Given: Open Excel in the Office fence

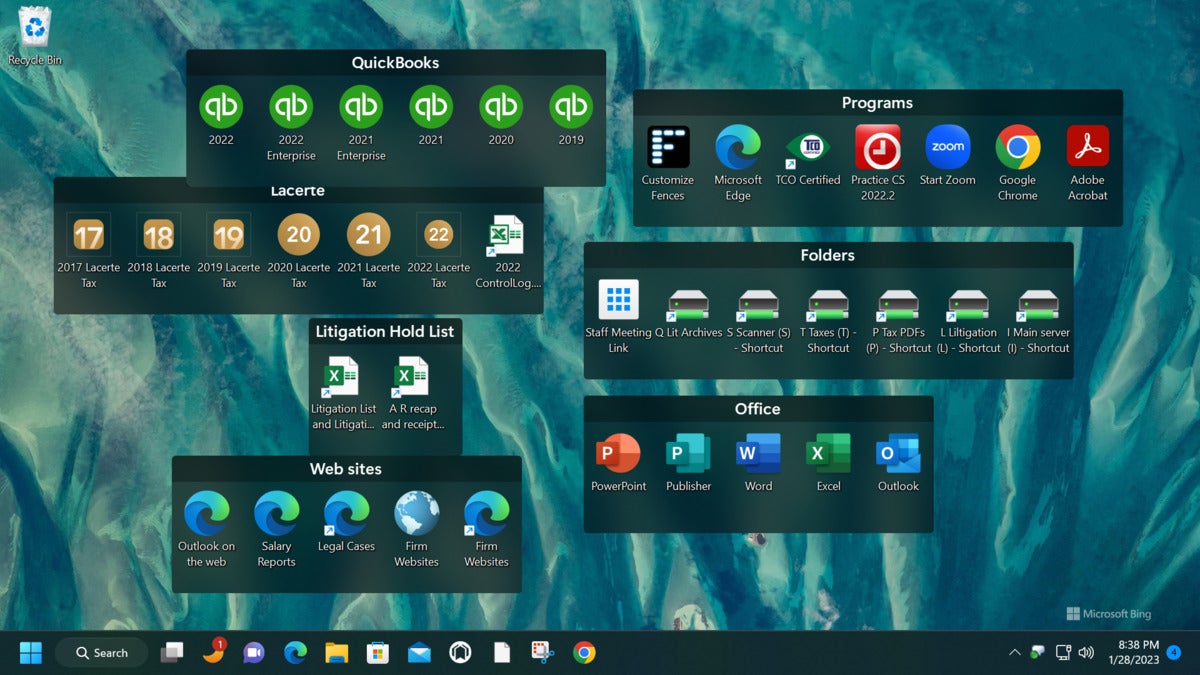Looking at the screenshot, I should click(828, 454).
